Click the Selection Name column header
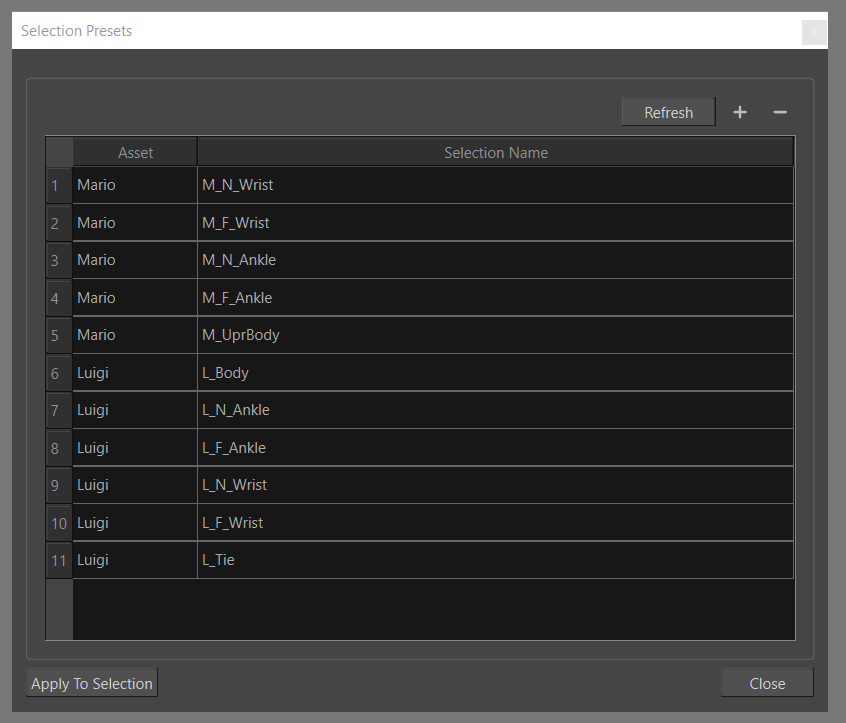This screenshot has width=846, height=723. click(495, 152)
